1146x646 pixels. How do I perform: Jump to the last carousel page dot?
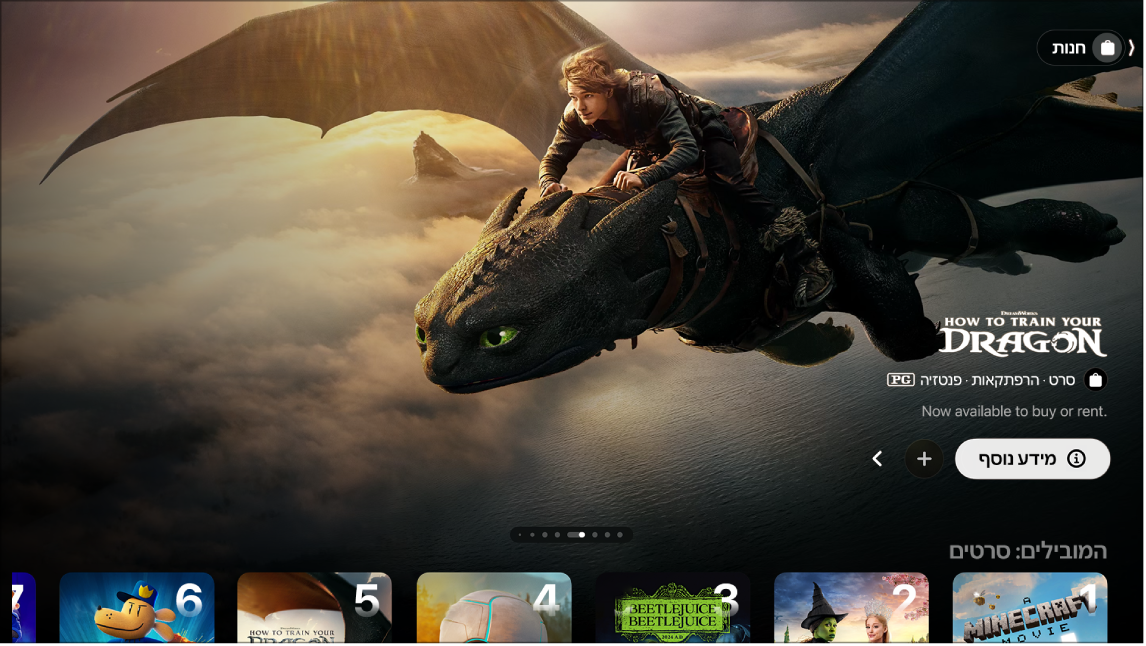tap(620, 535)
